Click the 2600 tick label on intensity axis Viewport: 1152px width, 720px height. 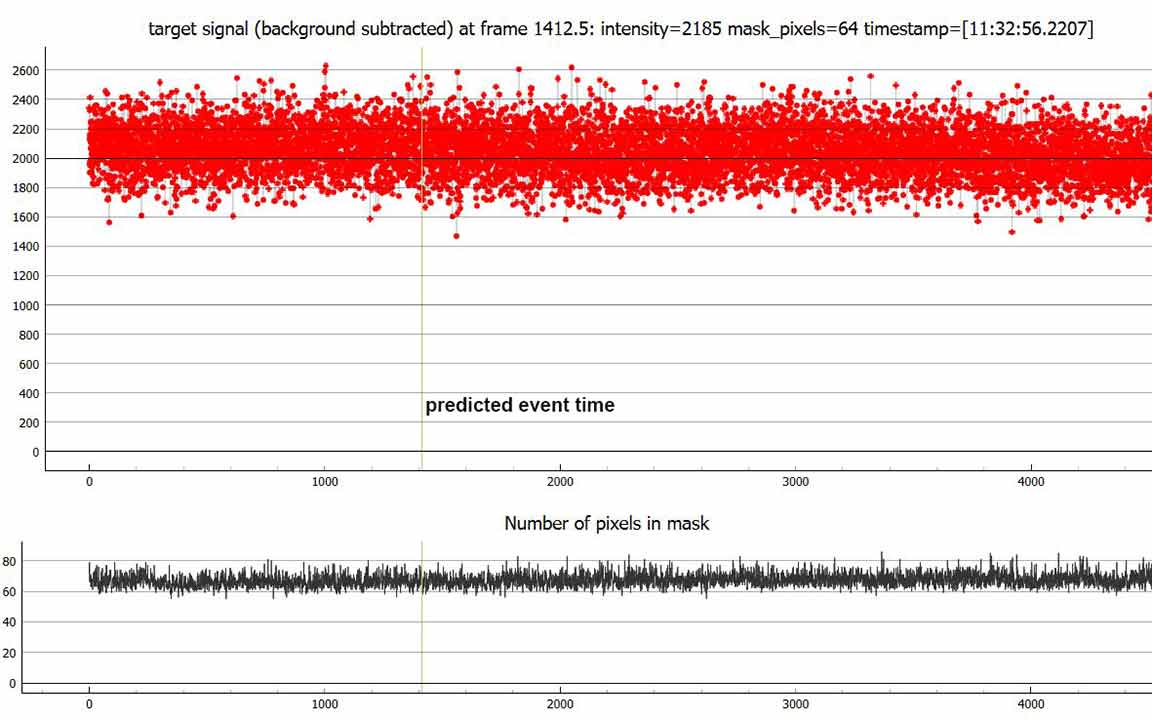(x=26, y=71)
